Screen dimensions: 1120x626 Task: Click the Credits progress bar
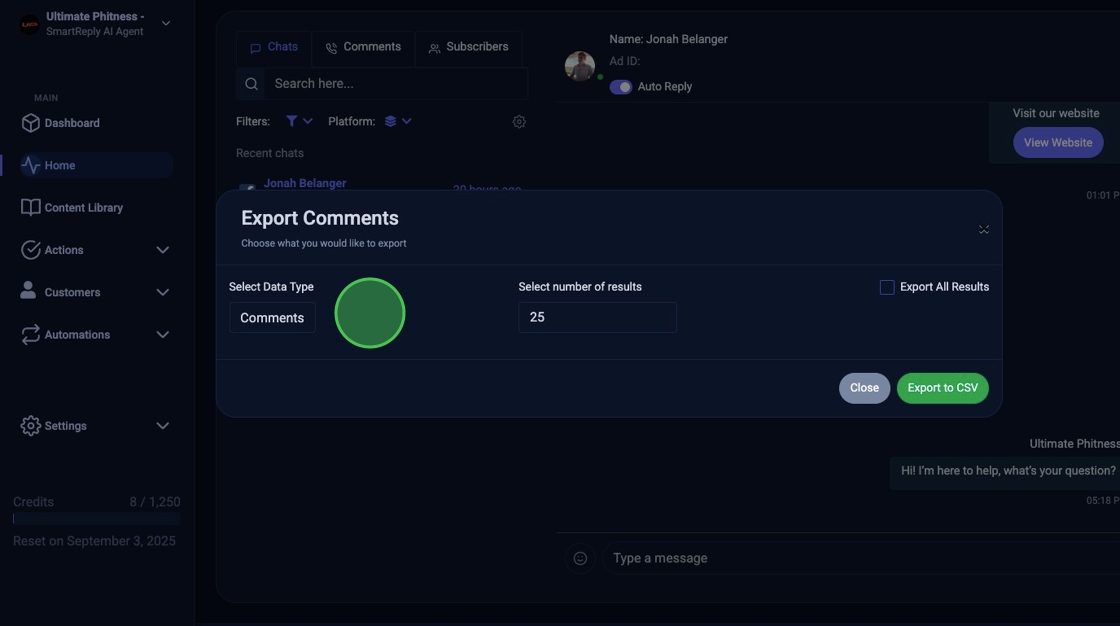click(x=96, y=519)
